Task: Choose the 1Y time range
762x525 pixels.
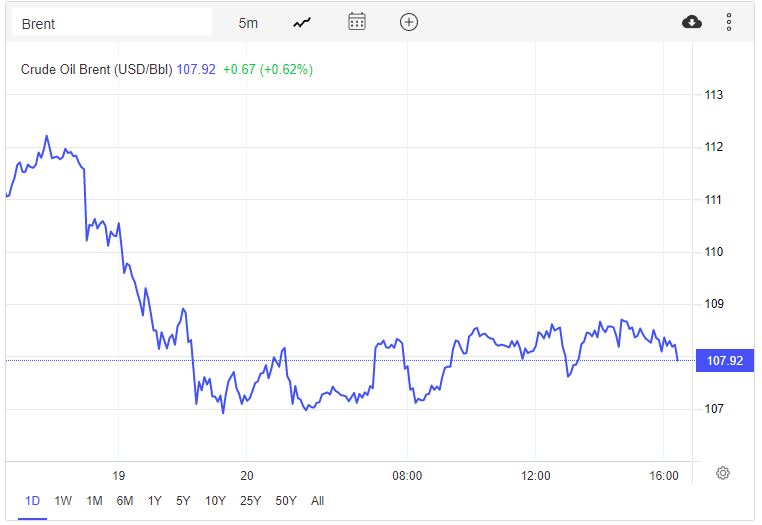Action: (x=154, y=500)
